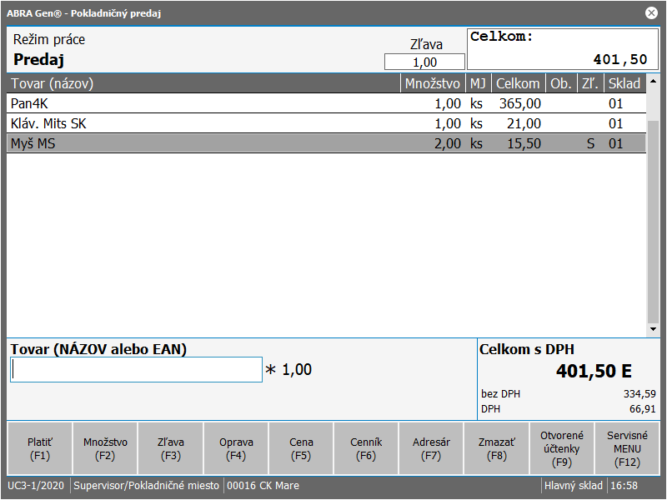This screenshot has width=667, height=500.
Task: Click the Tovar (názov) column header
Action: pos(200,83)
